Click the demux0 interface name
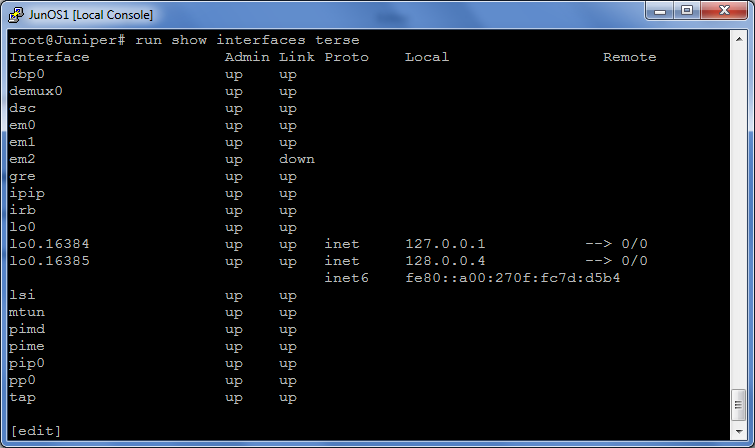Screen dimensions: 755x448 click(x=36, y=91)
